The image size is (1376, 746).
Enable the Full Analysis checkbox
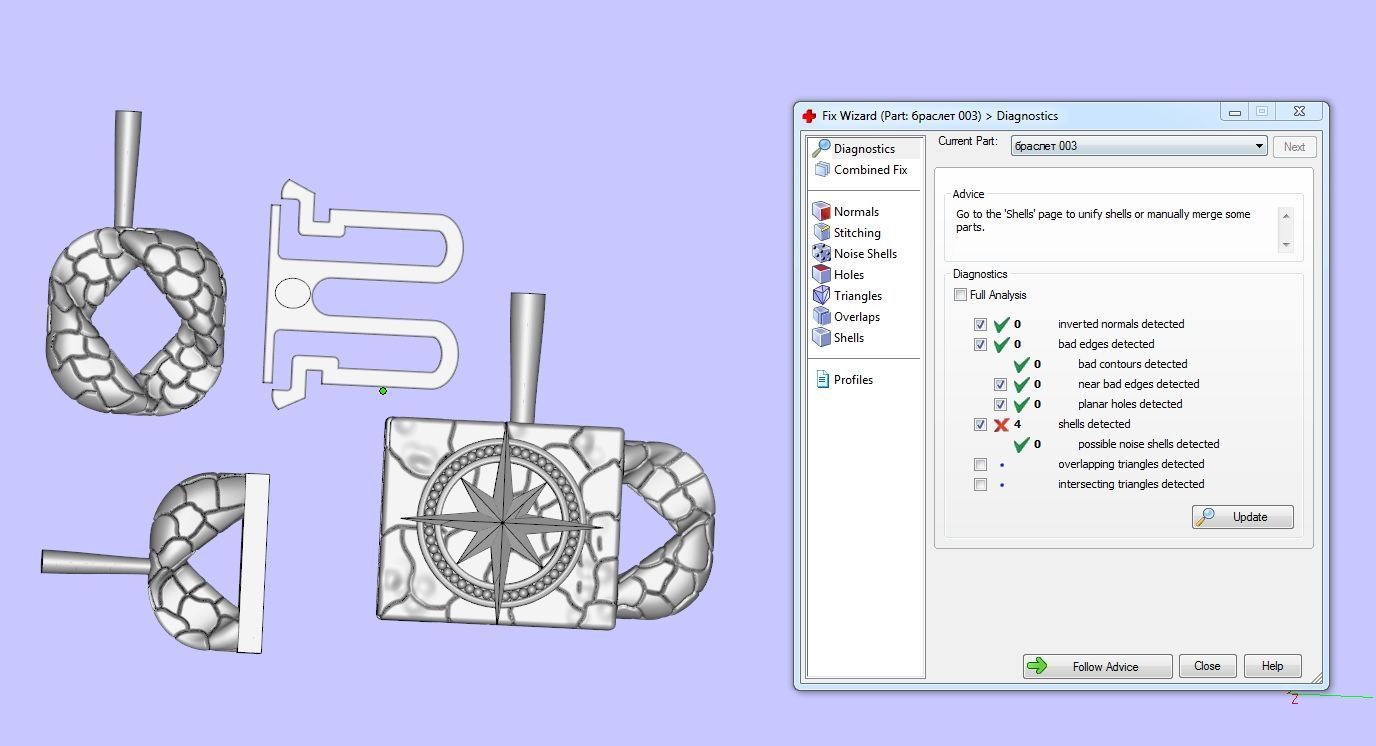(x=960, y=295)
